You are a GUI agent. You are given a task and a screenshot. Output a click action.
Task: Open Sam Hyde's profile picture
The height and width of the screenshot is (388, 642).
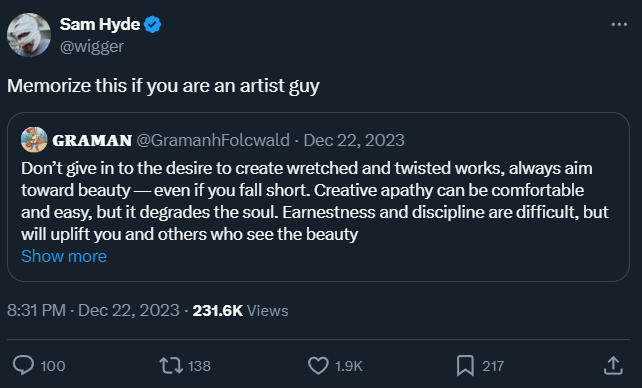coord(29,35)
